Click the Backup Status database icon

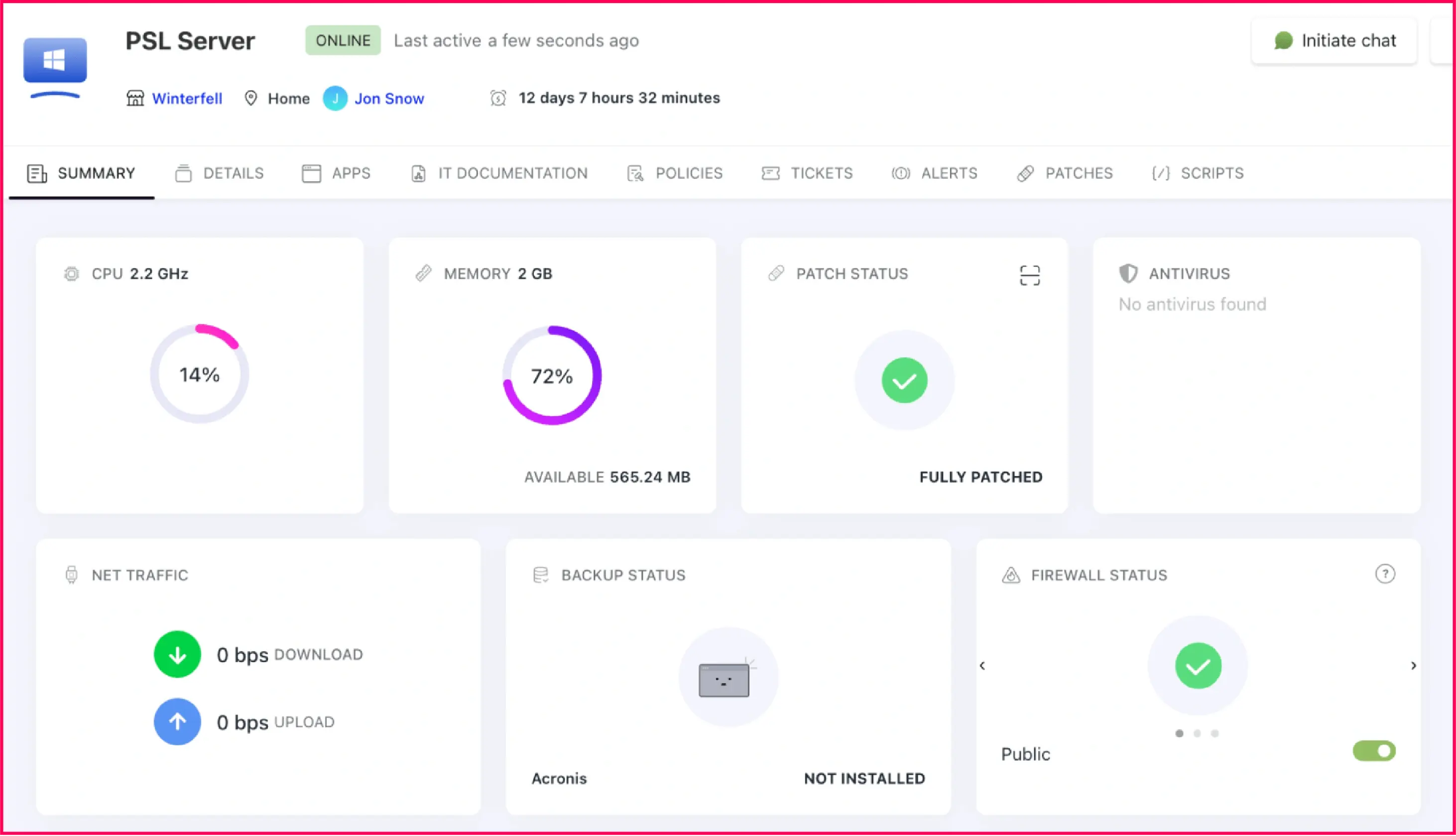click(540, 574)
